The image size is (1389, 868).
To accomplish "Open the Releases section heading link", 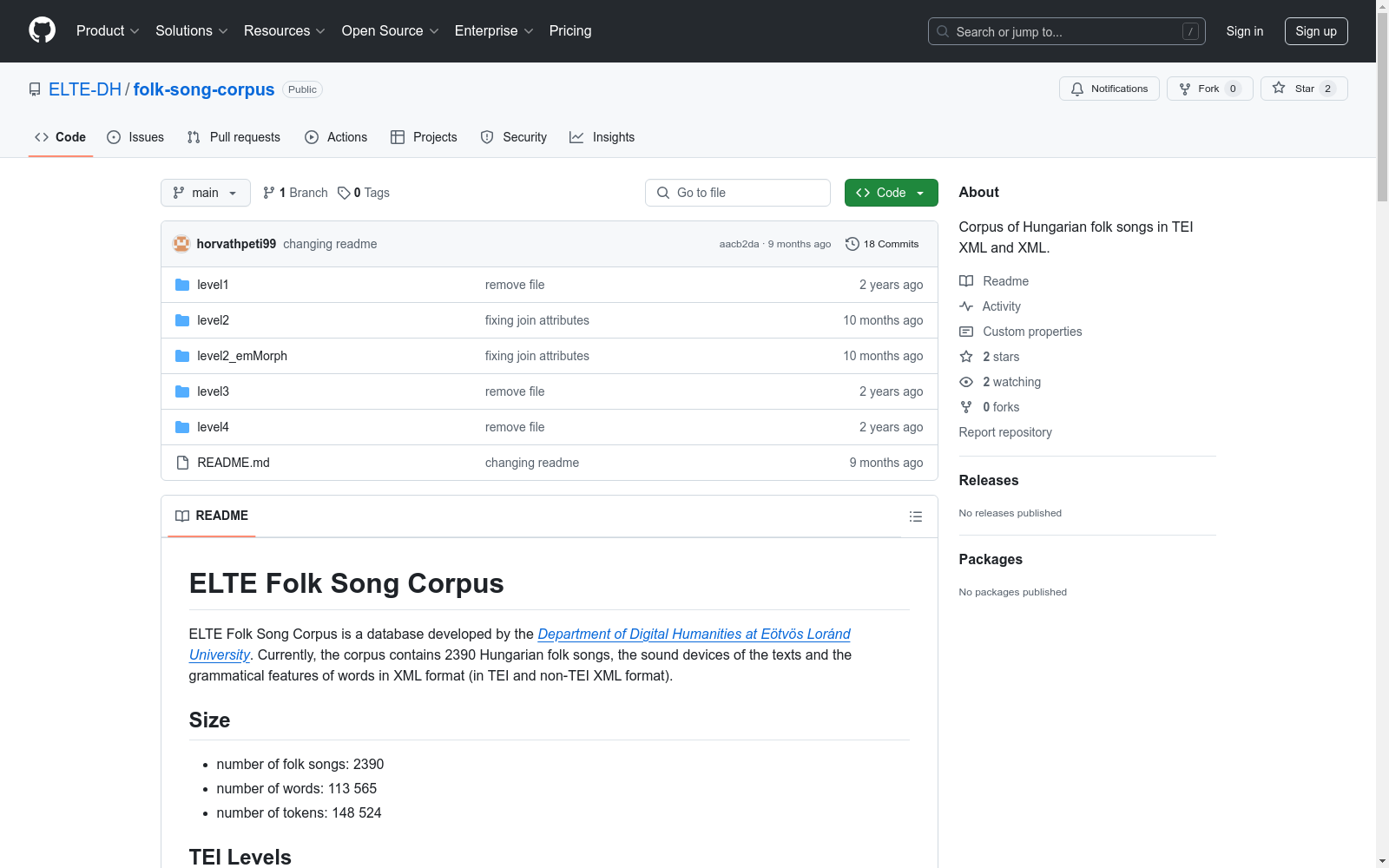I will (989, 480).
